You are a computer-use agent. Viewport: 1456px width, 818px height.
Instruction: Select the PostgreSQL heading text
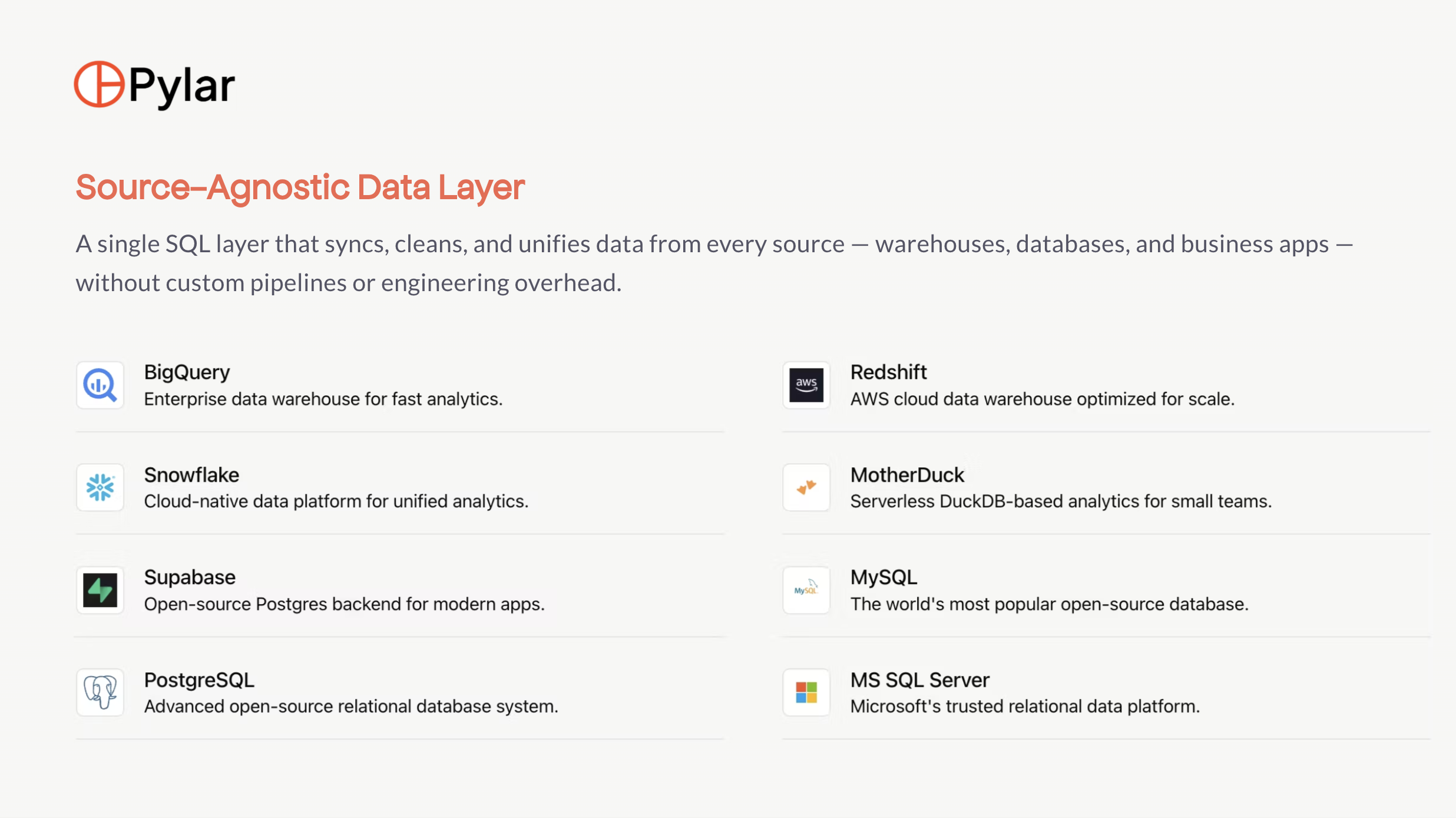pos(199,680)
